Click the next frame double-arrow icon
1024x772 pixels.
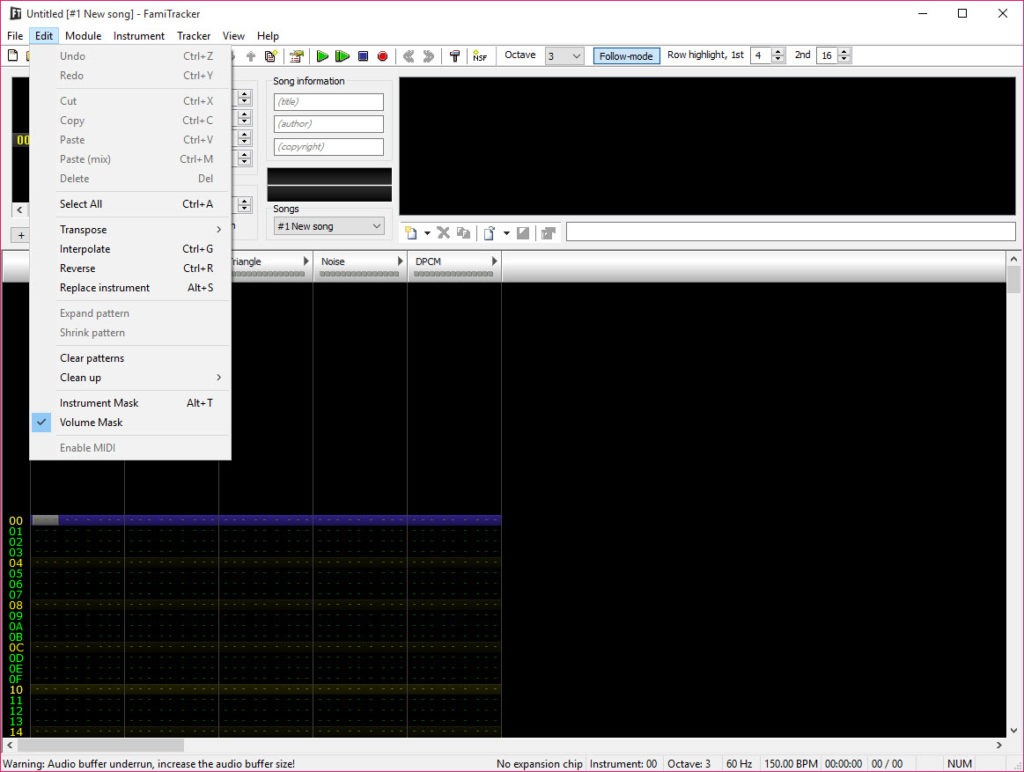[428, 56]
